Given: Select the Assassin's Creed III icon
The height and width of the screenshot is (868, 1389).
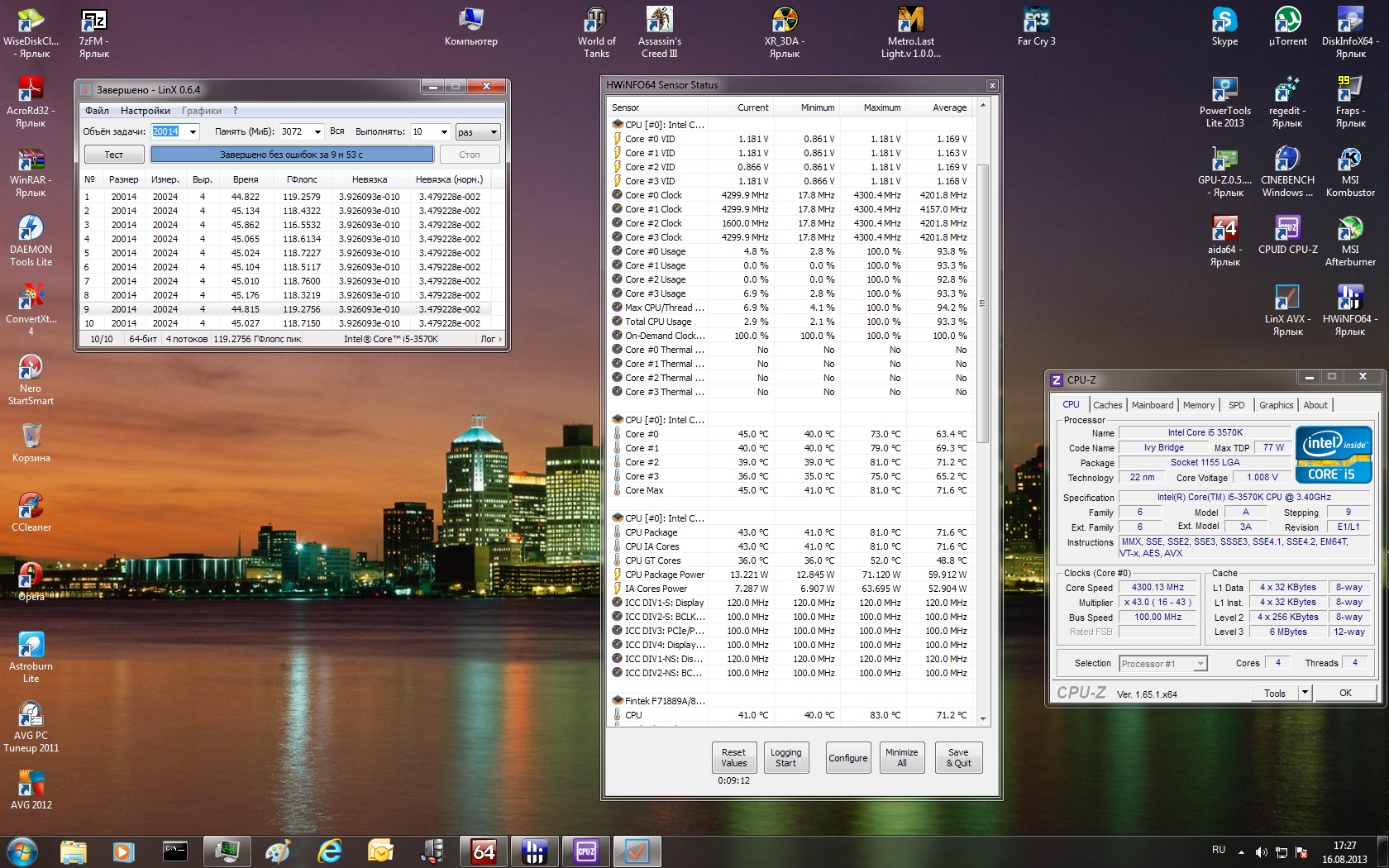Looking at the screenshot, I should coord(660,33).
